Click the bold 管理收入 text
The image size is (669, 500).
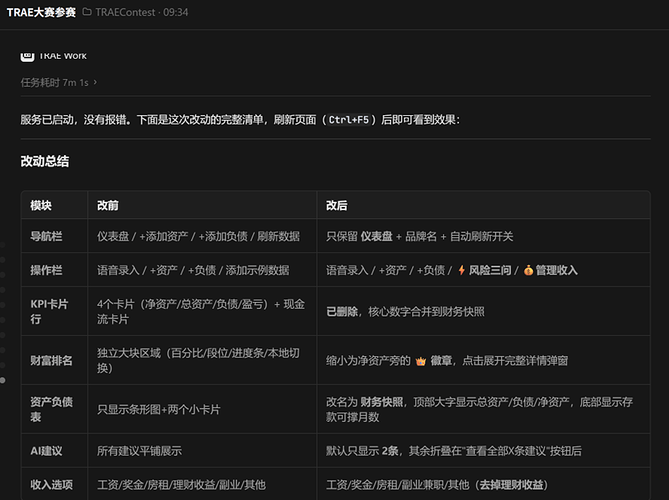pos(556,270)
